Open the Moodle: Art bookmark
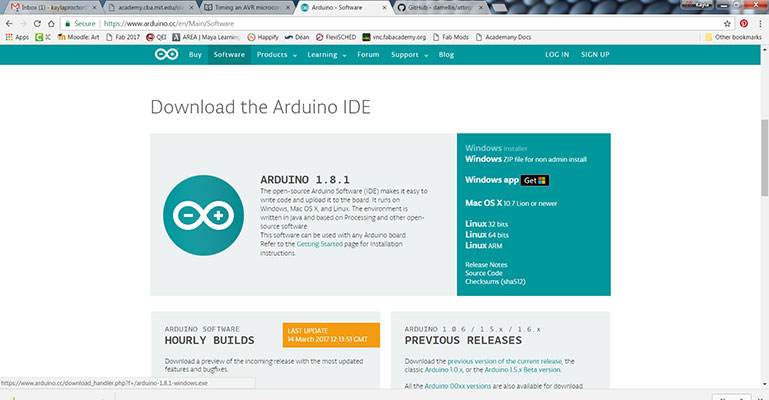 (x=78, y=37)
